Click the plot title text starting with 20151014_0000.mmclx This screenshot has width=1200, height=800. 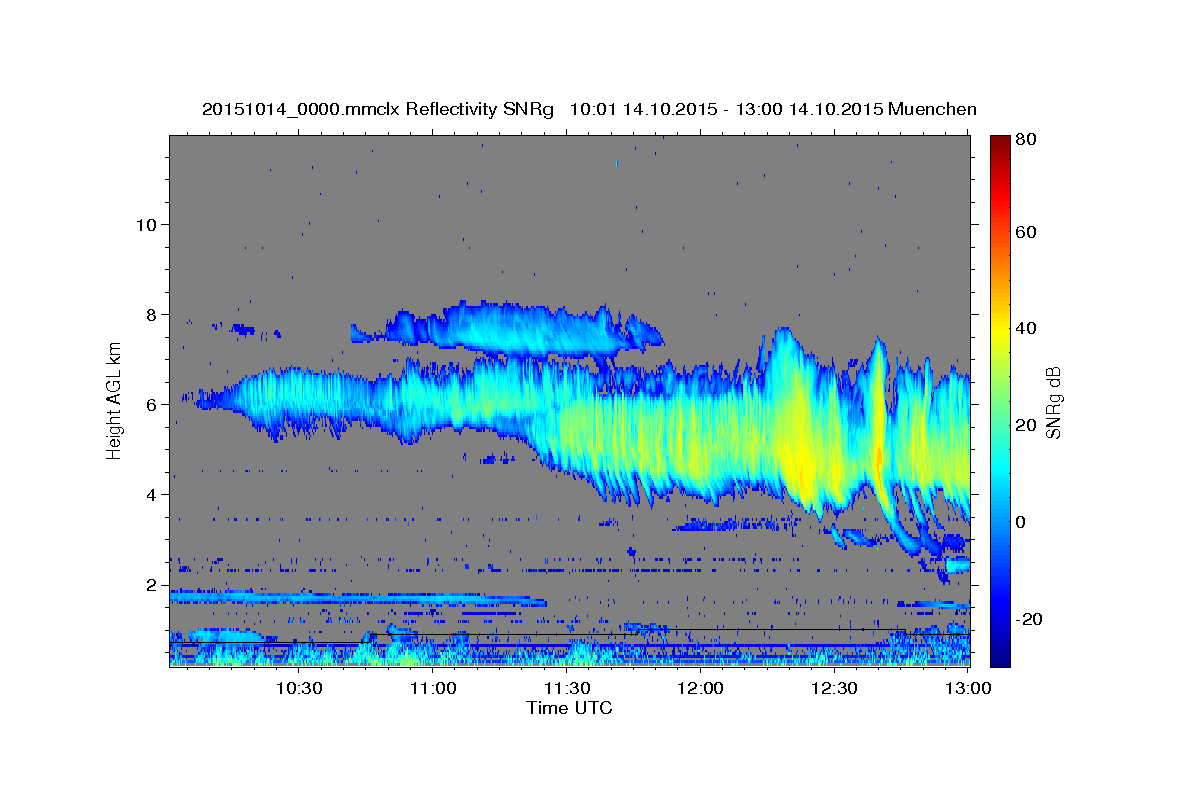click(x=590, y=109)
